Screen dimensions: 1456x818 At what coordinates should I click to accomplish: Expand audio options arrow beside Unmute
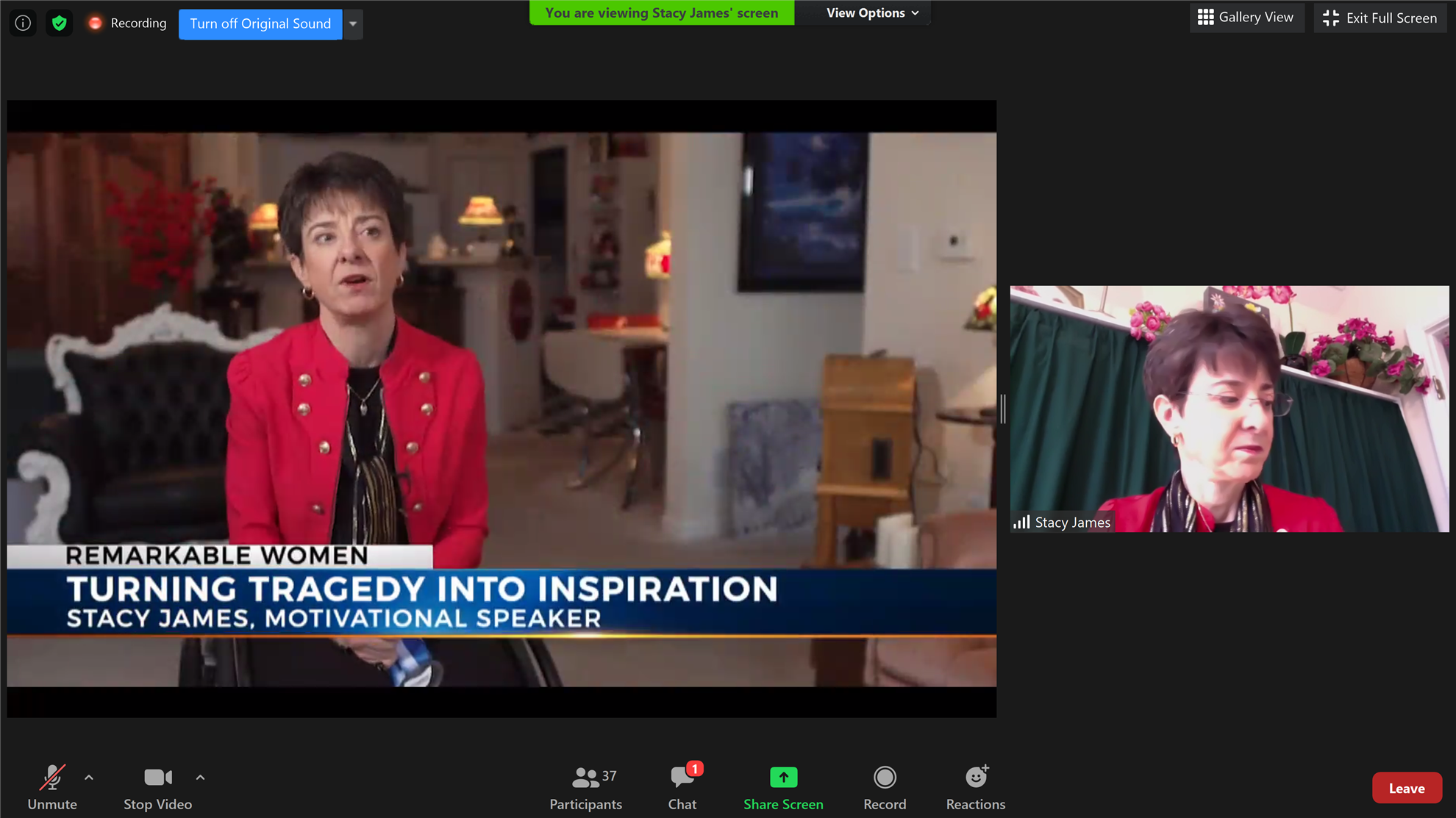89,777
